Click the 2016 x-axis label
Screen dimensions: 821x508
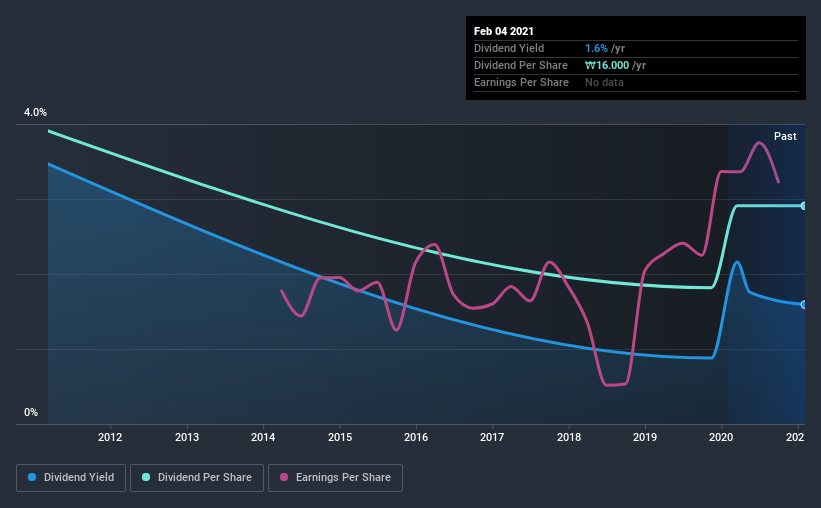click(x=416, y=437)
